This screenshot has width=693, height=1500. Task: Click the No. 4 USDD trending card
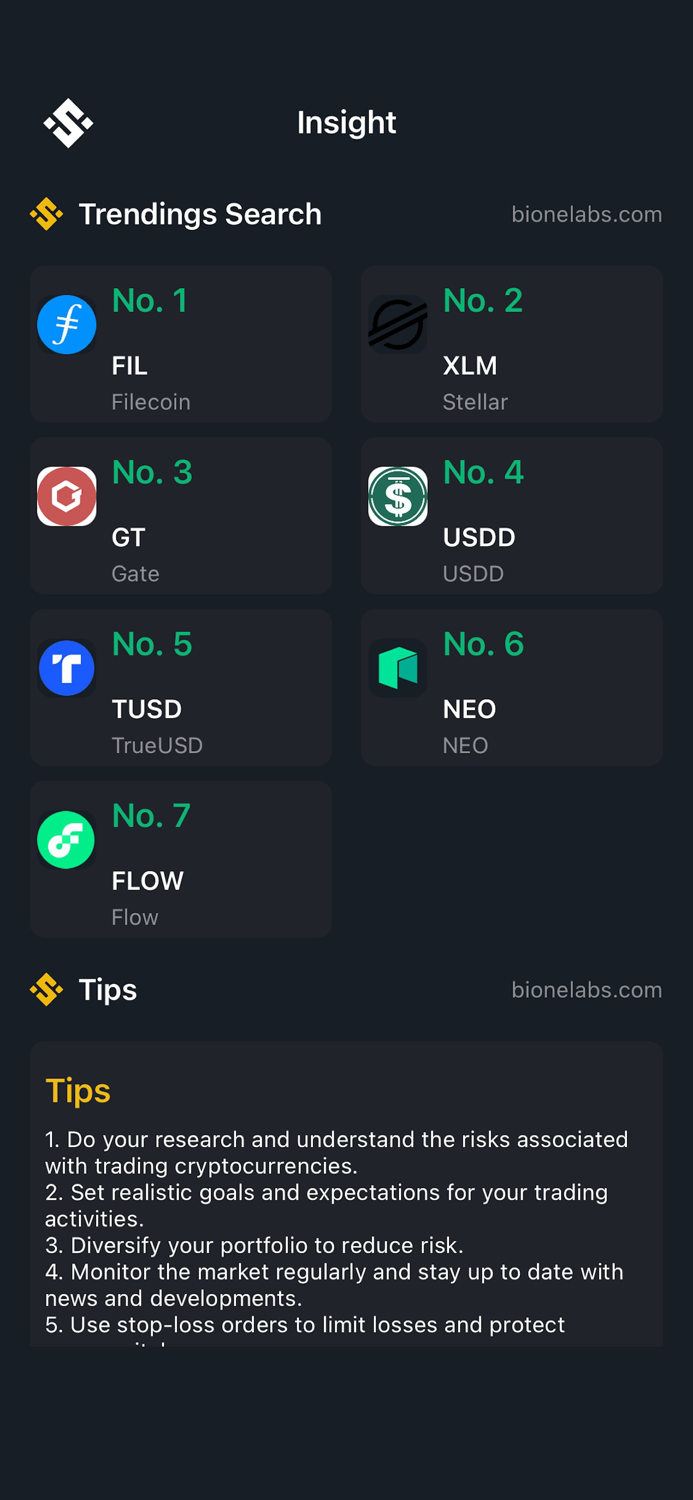(x=511, y=516)
